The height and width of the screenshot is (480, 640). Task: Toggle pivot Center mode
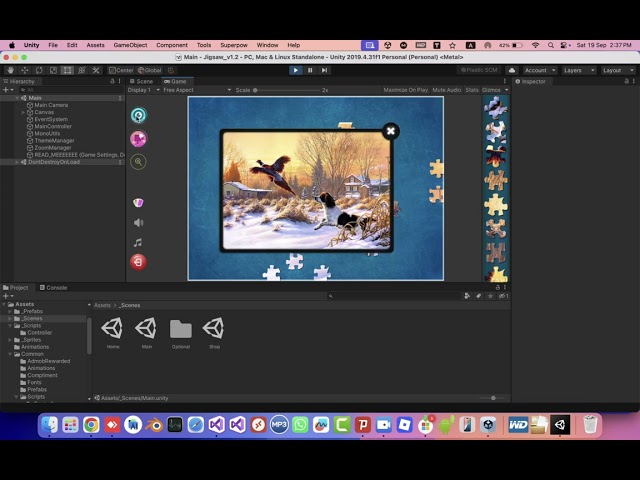click(x=121, y=70)
